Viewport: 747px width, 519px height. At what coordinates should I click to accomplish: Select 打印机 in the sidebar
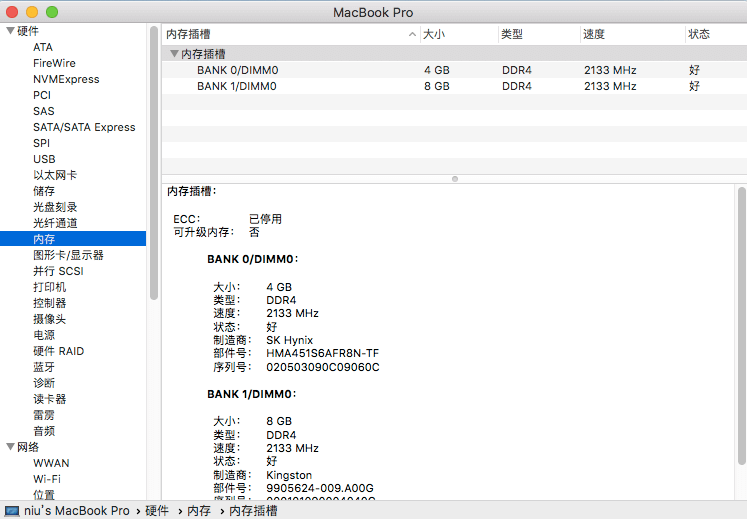pyautogui.click(x=50, y=287)
